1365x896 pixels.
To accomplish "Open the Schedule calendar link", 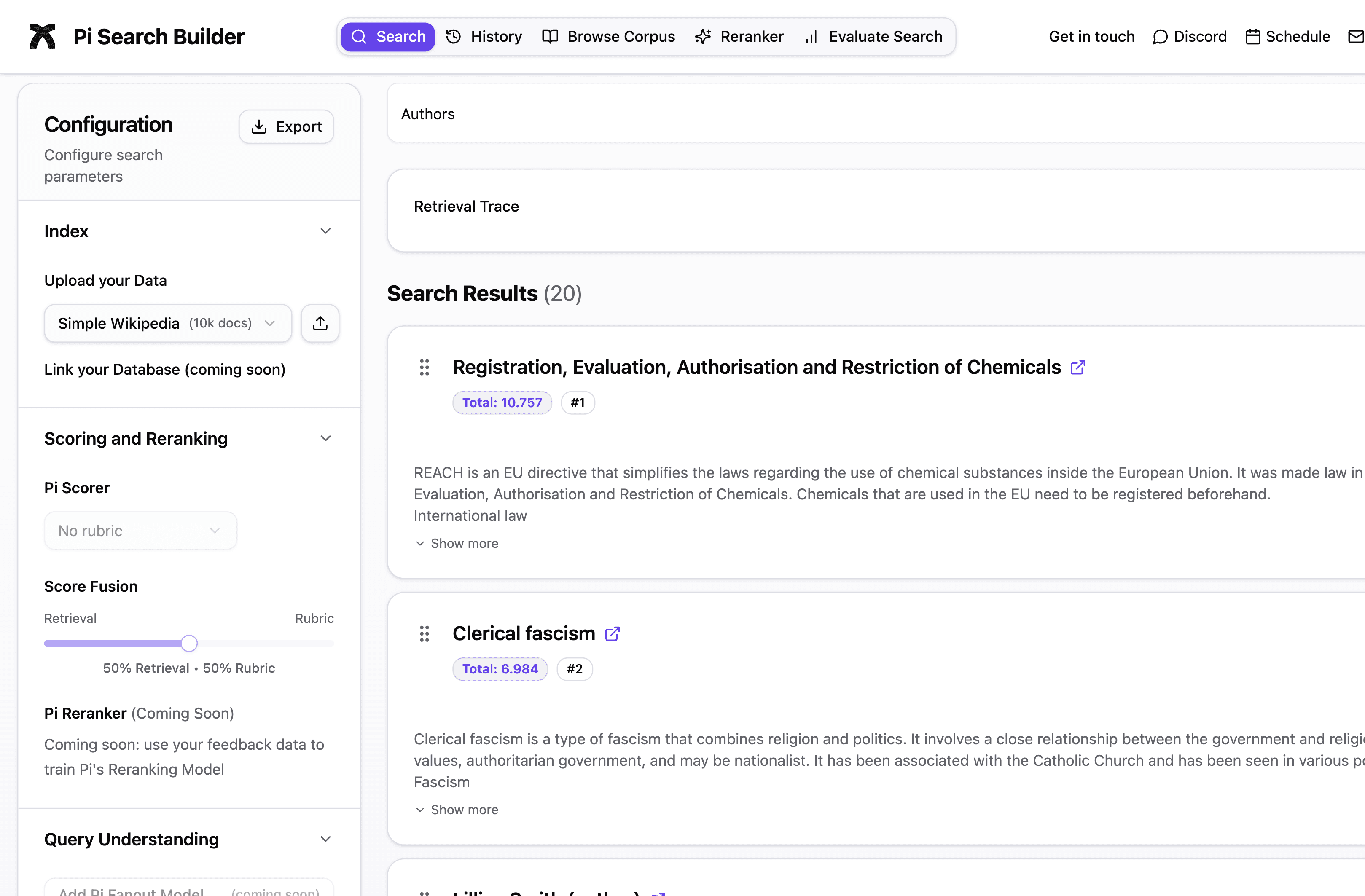I will tap(1287, 37).
